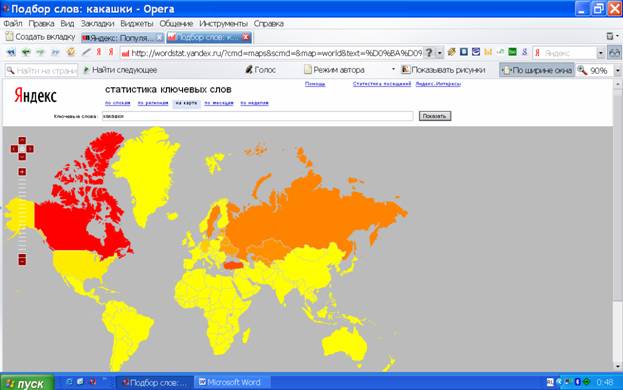Click the blue square icon right of address bar
Viewport: 623px width, 390px height.
tap(464, 52)
